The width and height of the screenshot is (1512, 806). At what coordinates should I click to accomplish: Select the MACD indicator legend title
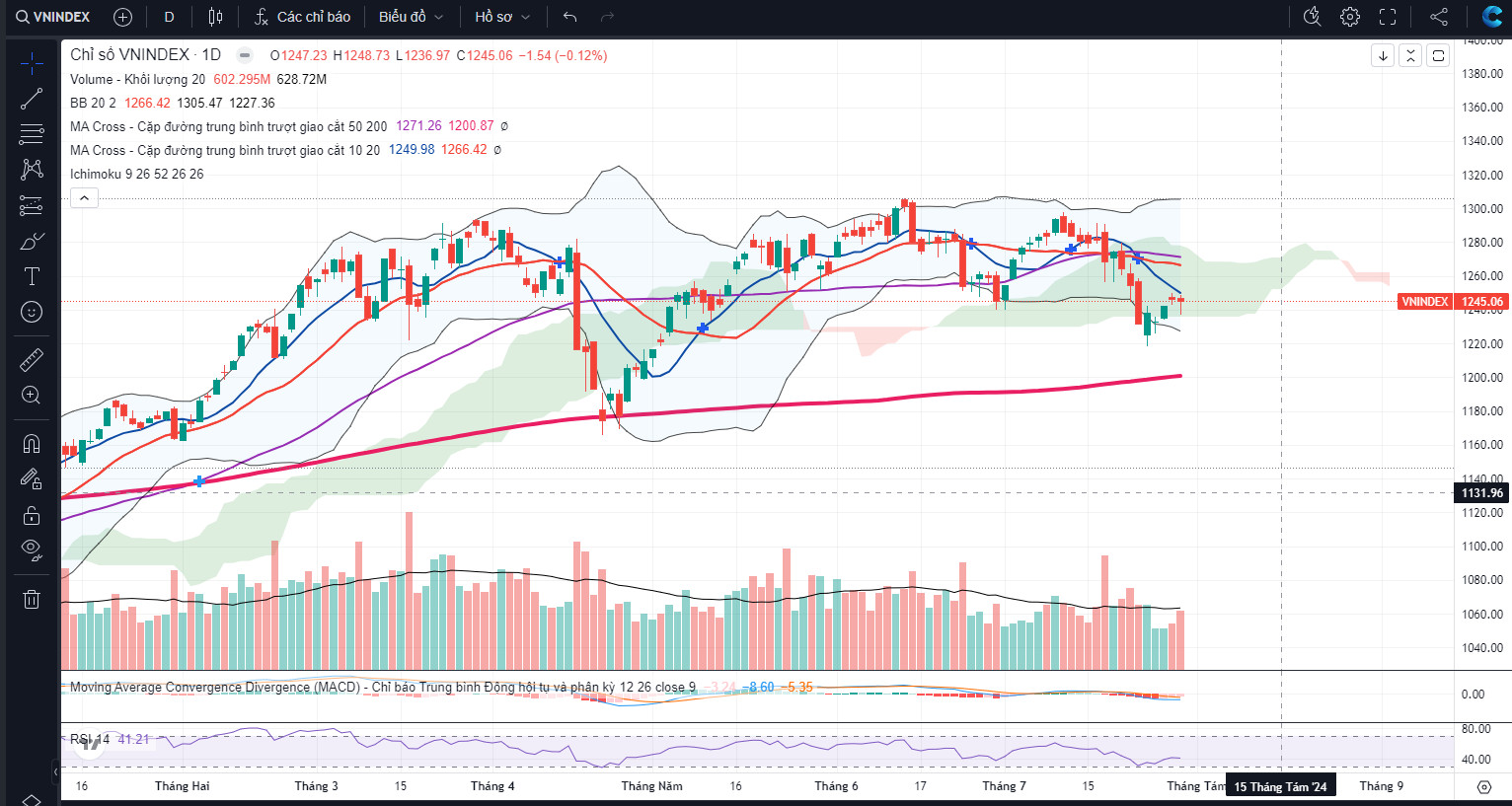click(x=382, y=687)
